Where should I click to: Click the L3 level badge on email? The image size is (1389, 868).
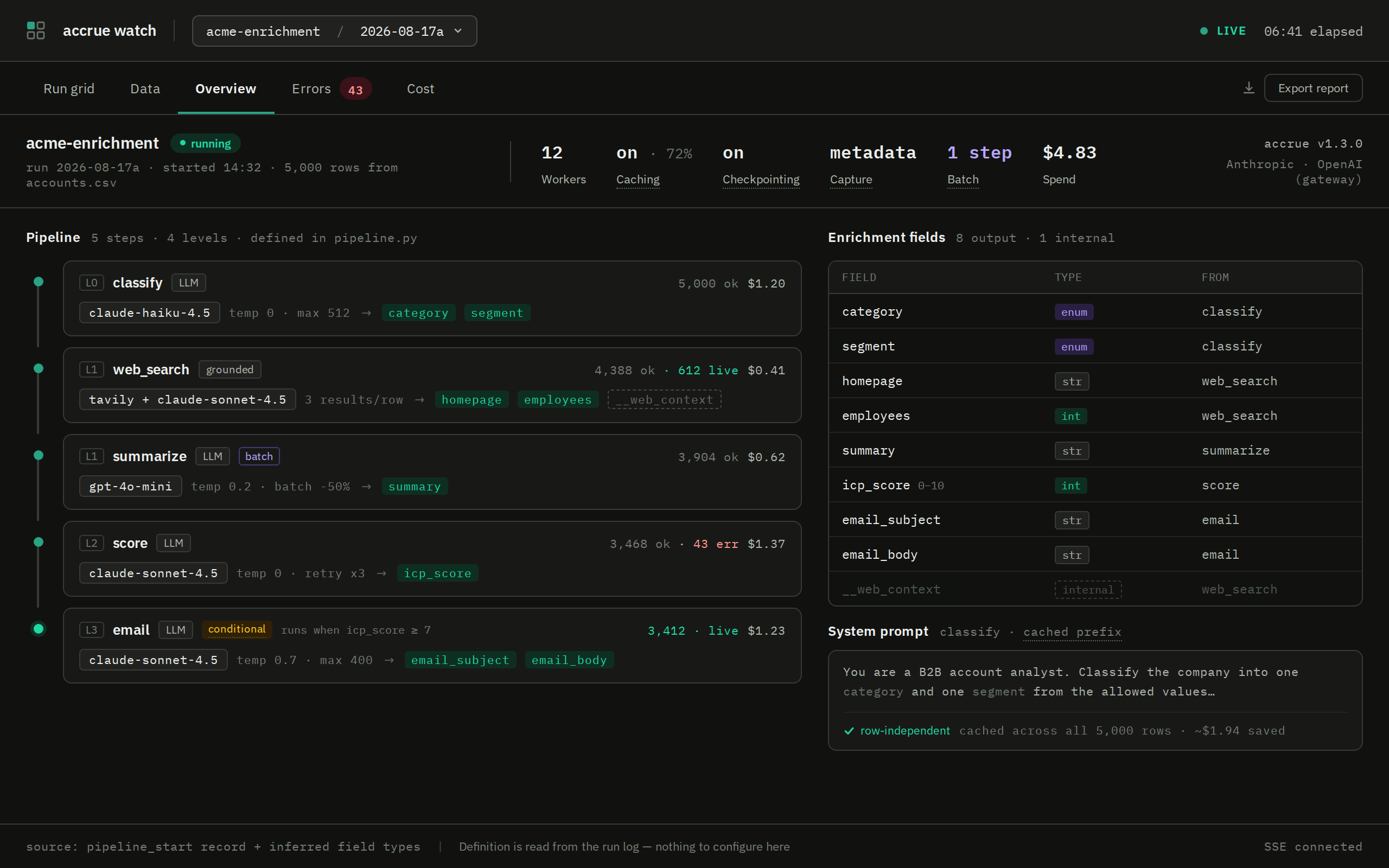click(91, 630)
